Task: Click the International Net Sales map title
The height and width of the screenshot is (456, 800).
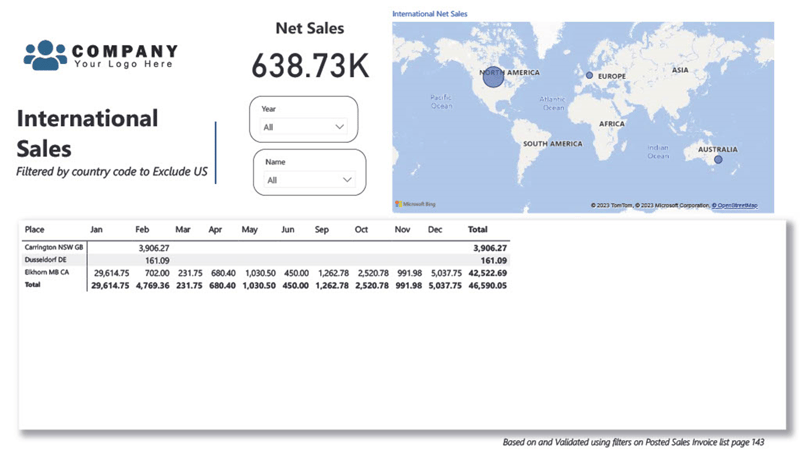Action: pos(431,15)
